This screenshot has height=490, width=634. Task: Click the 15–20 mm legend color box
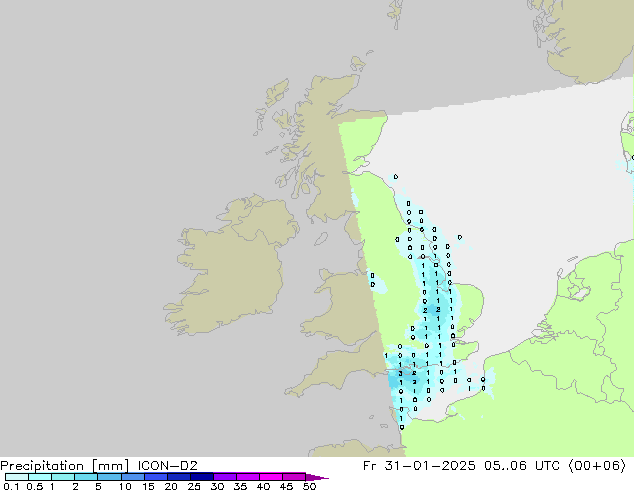point(155,477)
